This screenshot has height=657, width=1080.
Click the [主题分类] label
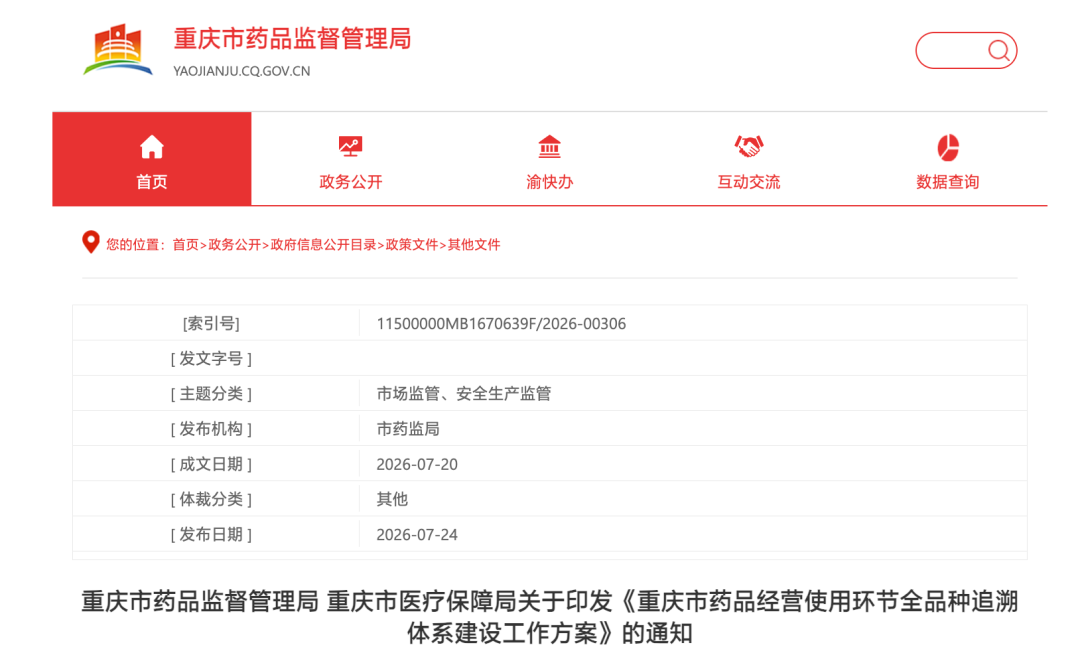pyautogui.click(x=211, y=394)
